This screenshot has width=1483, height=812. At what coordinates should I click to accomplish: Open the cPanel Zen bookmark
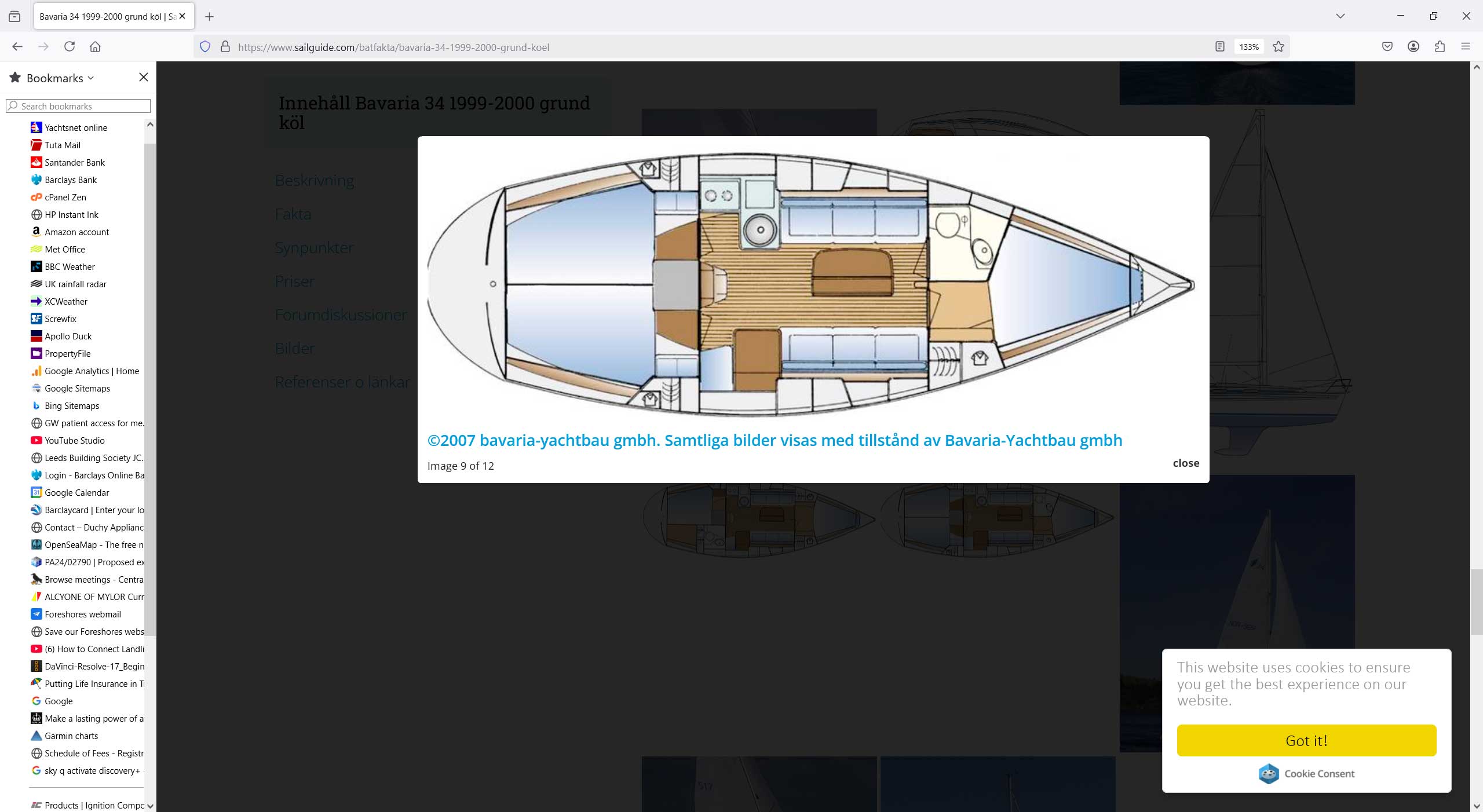click(x=59, y=197)
